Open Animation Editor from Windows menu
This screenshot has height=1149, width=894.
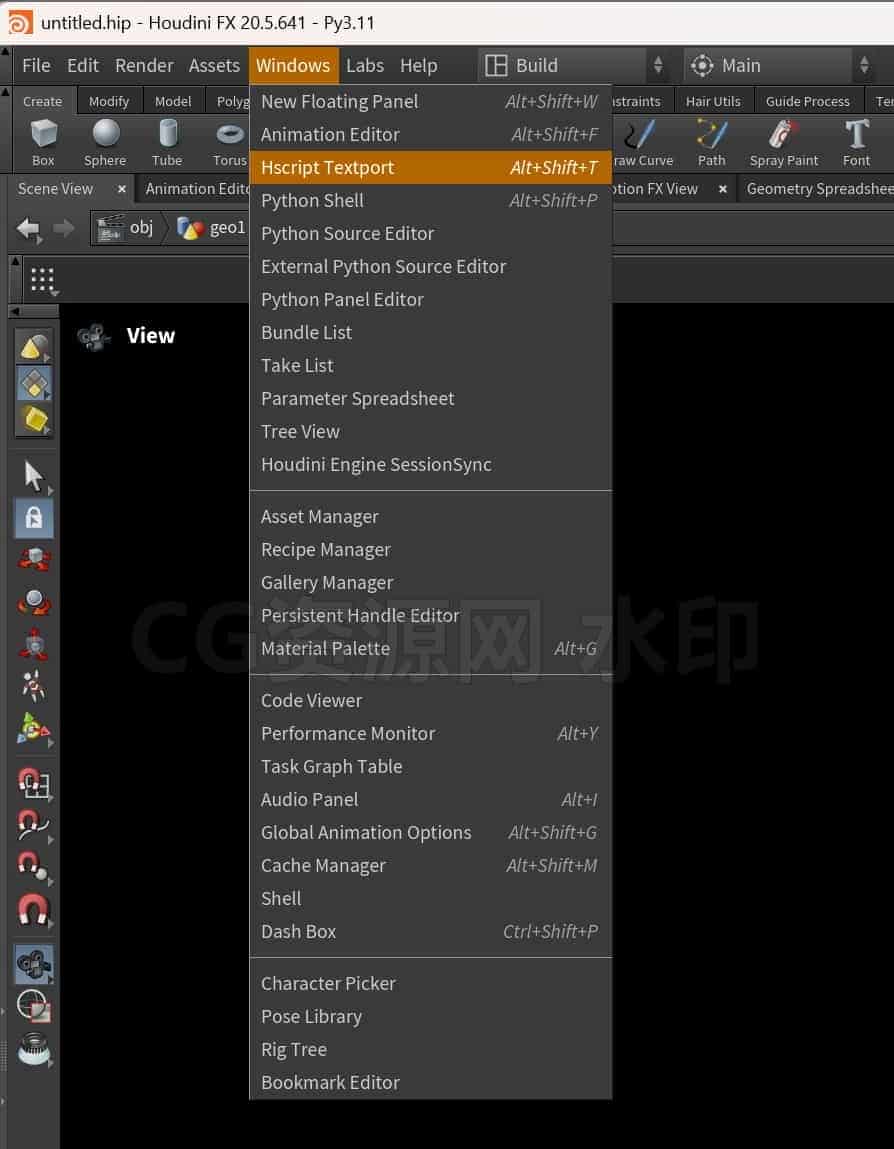(x=431, y=134)
